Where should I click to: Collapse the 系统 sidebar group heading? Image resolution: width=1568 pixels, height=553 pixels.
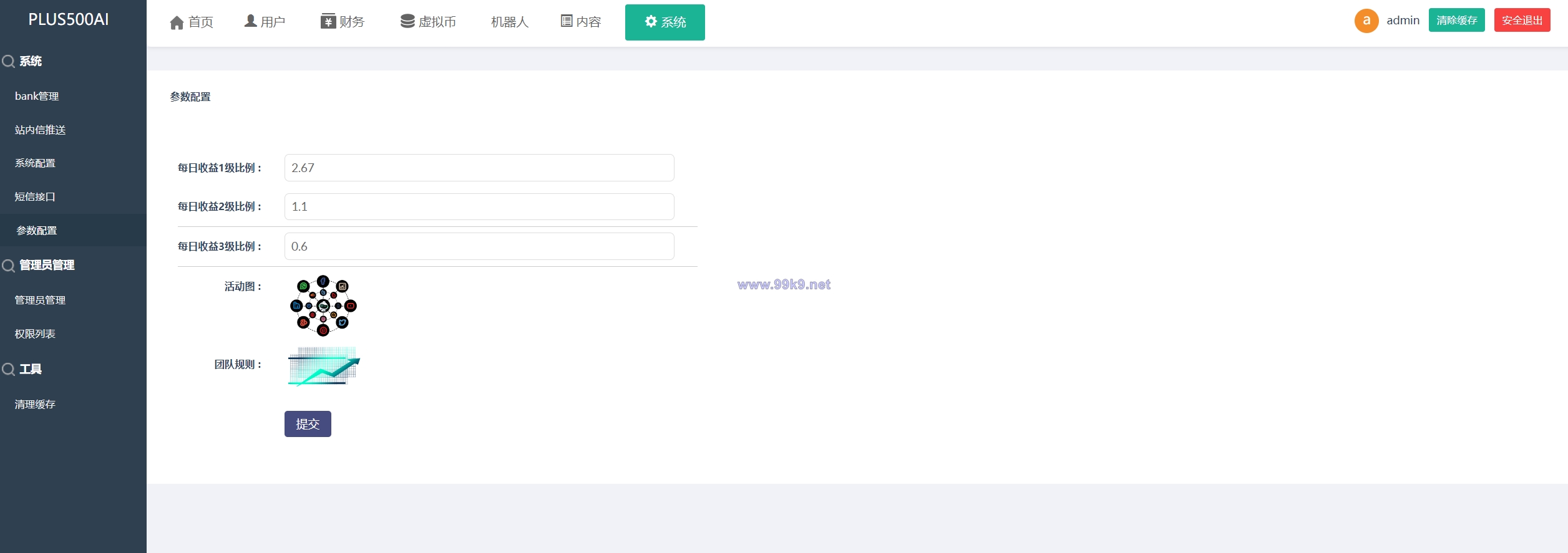coord(31,61)
